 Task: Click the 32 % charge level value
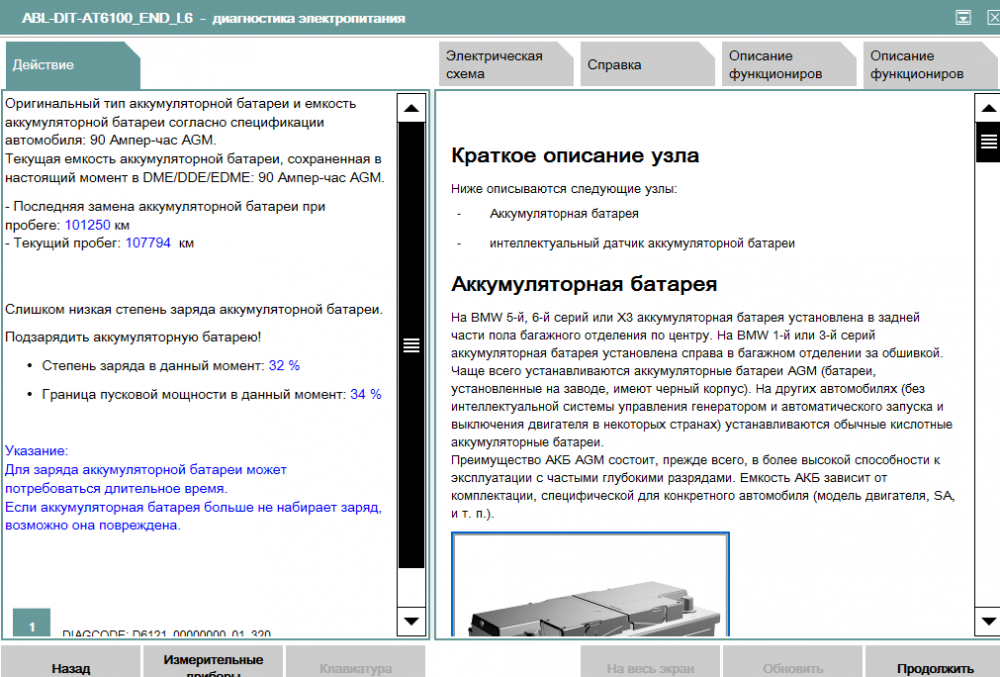(x=284, y=365)
